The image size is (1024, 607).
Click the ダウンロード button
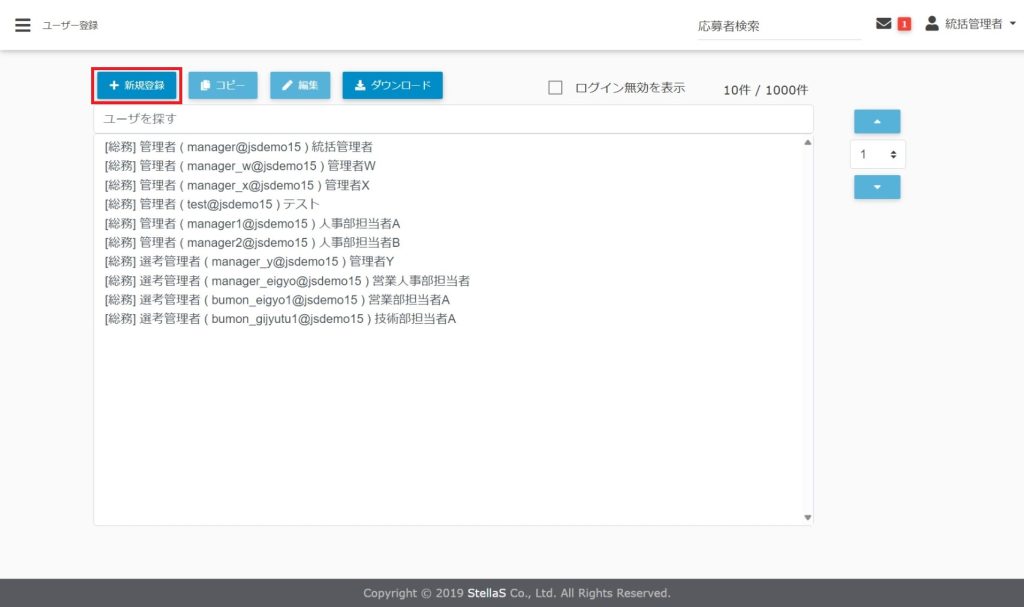tap(392, 86)
